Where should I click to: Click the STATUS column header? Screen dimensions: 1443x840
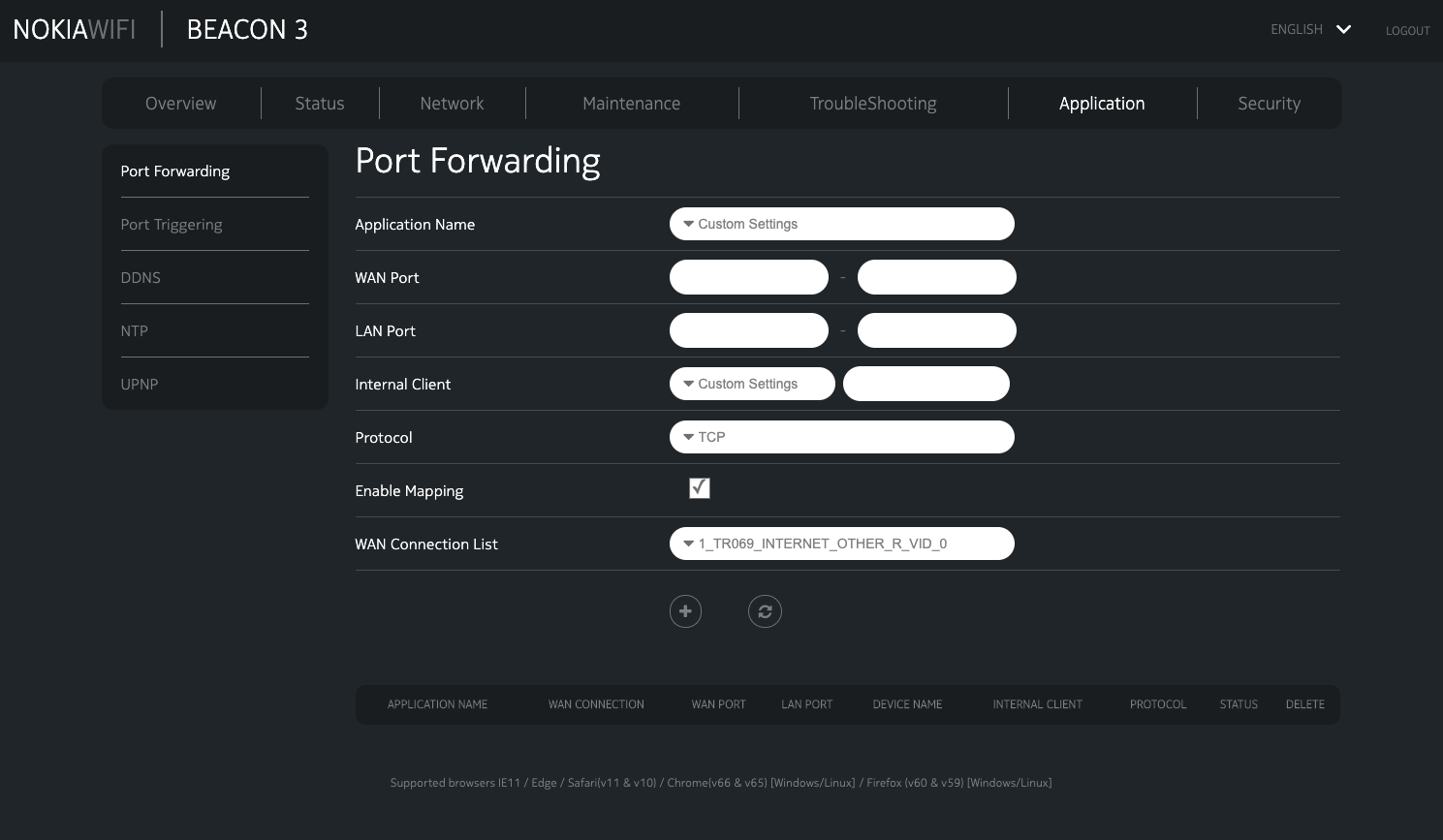(x=1239, y=704)
